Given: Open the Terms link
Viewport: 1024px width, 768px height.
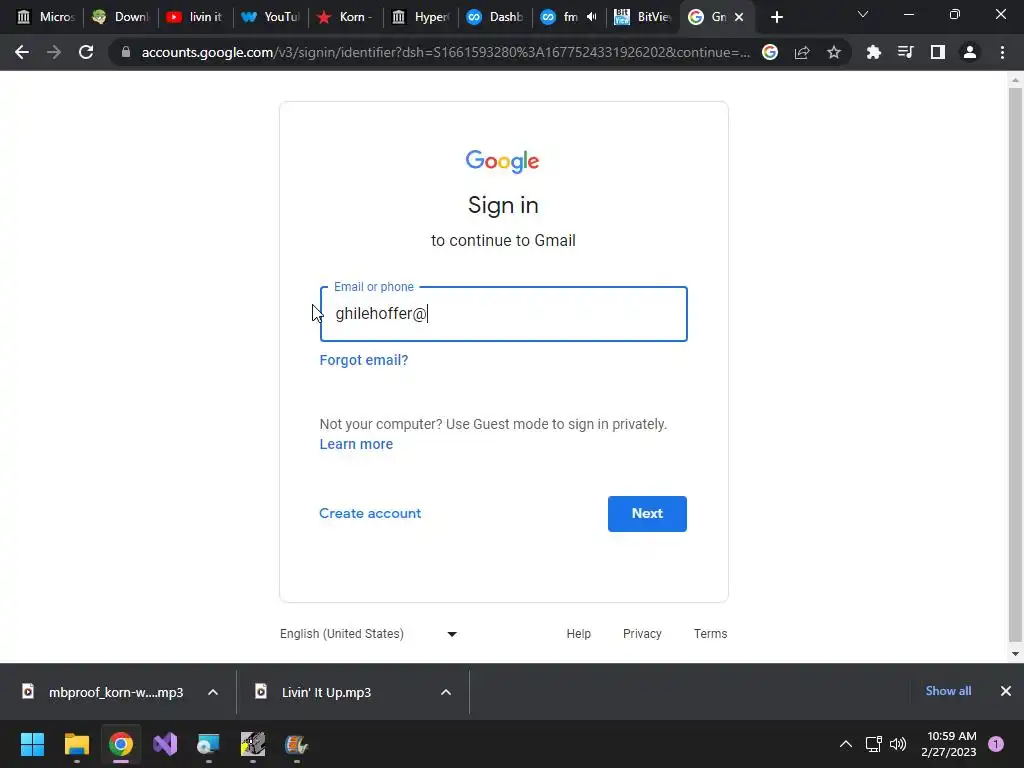Looking at the screenshot, I should [x=711, y=633].
